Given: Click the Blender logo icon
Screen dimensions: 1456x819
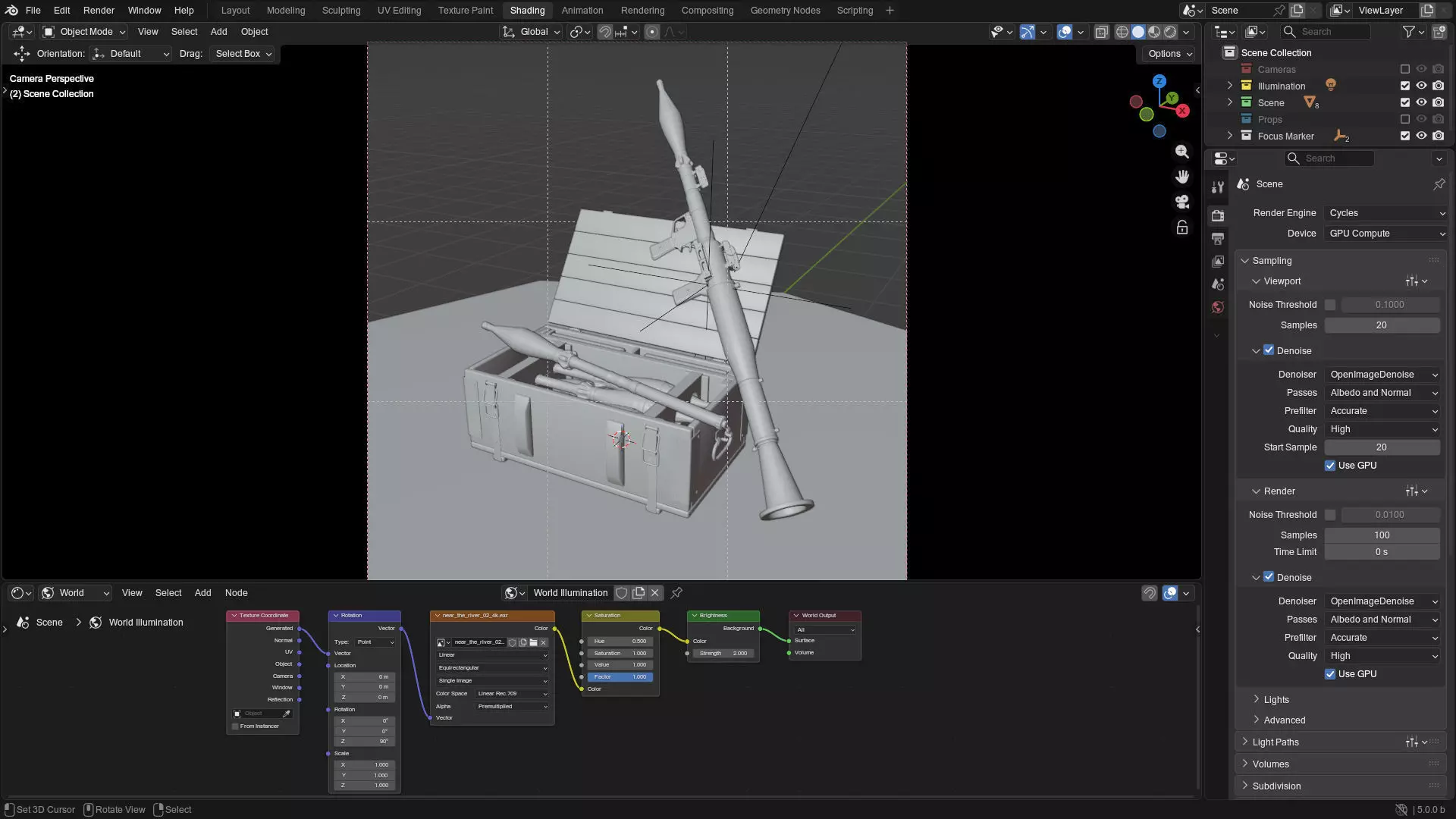Looking at the screenshot, I should [11, 11].
